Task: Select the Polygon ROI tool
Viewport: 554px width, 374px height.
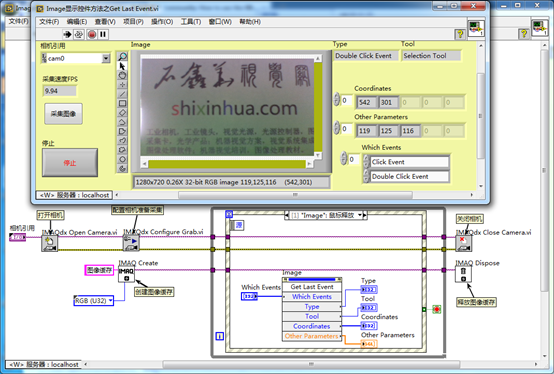Action: click(122, 131)
